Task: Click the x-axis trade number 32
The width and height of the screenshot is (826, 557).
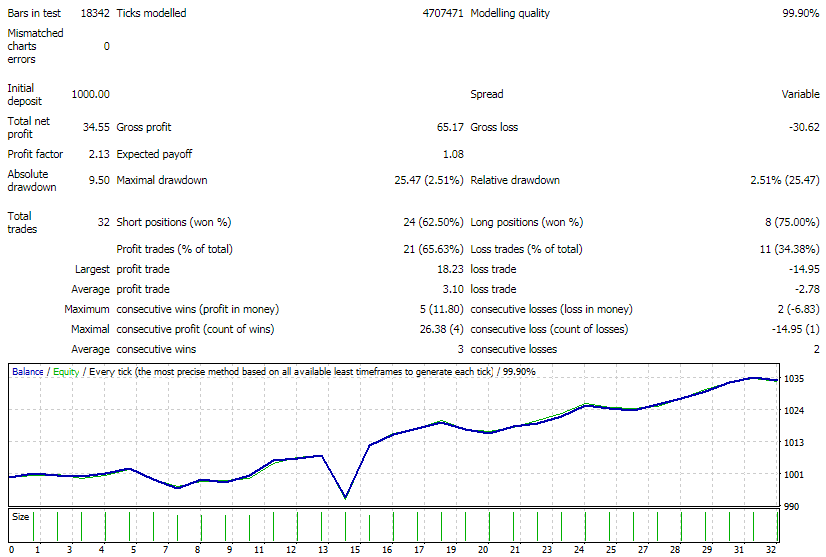Action: 771,550
